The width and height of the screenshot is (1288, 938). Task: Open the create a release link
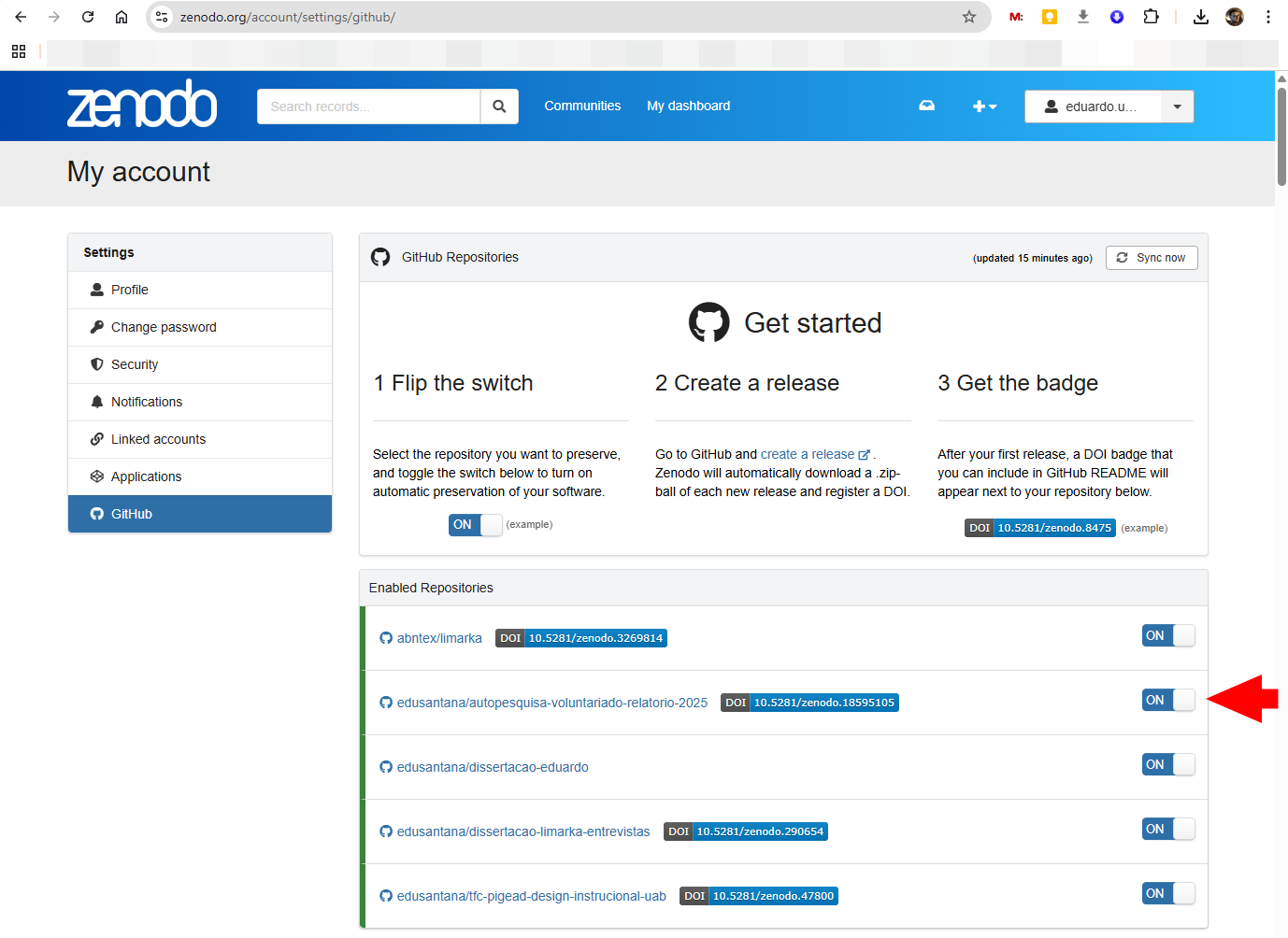click(808, 454)
